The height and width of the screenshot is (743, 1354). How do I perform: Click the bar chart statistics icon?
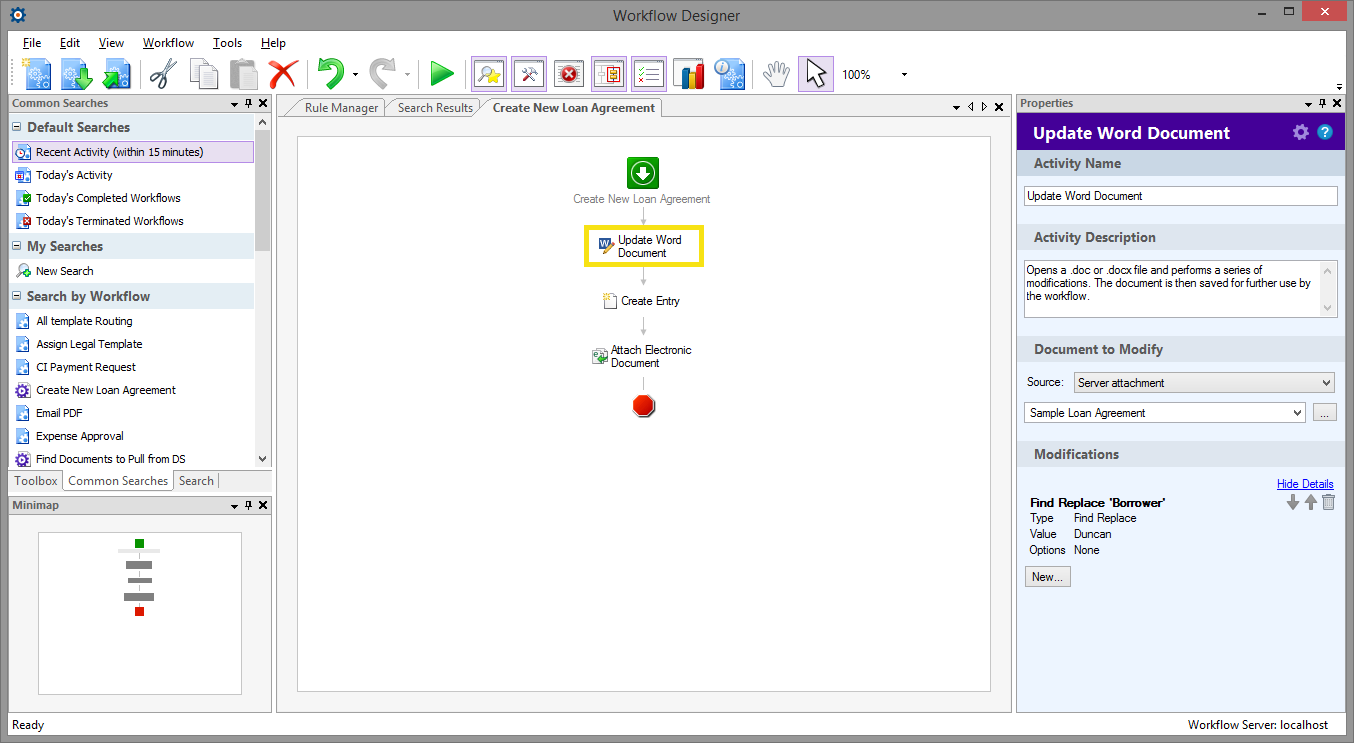tap(689, 74)
